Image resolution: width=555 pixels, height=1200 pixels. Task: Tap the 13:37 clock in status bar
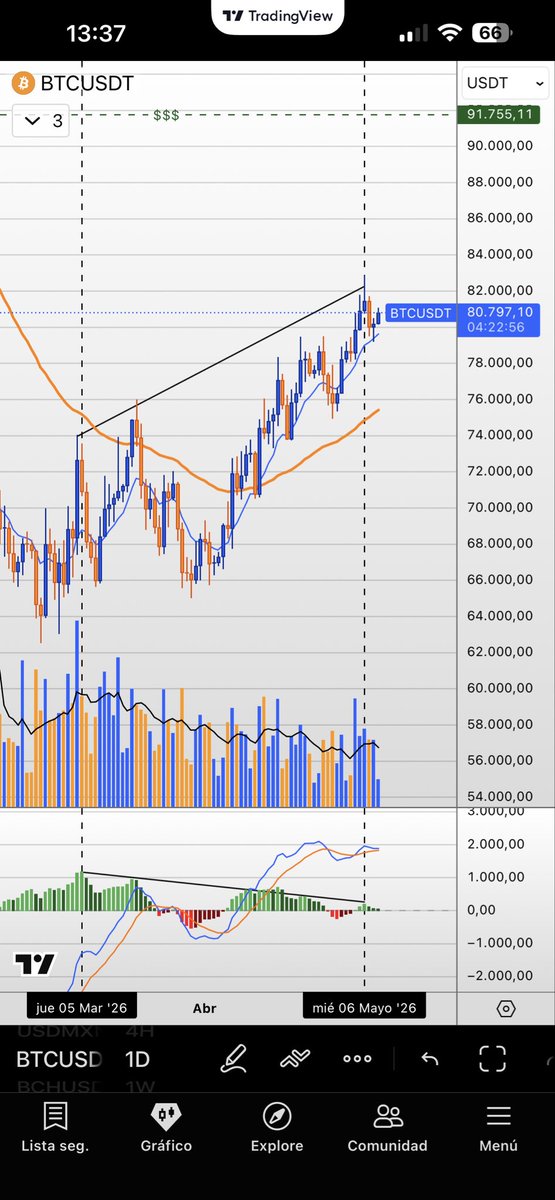(96, 33)
